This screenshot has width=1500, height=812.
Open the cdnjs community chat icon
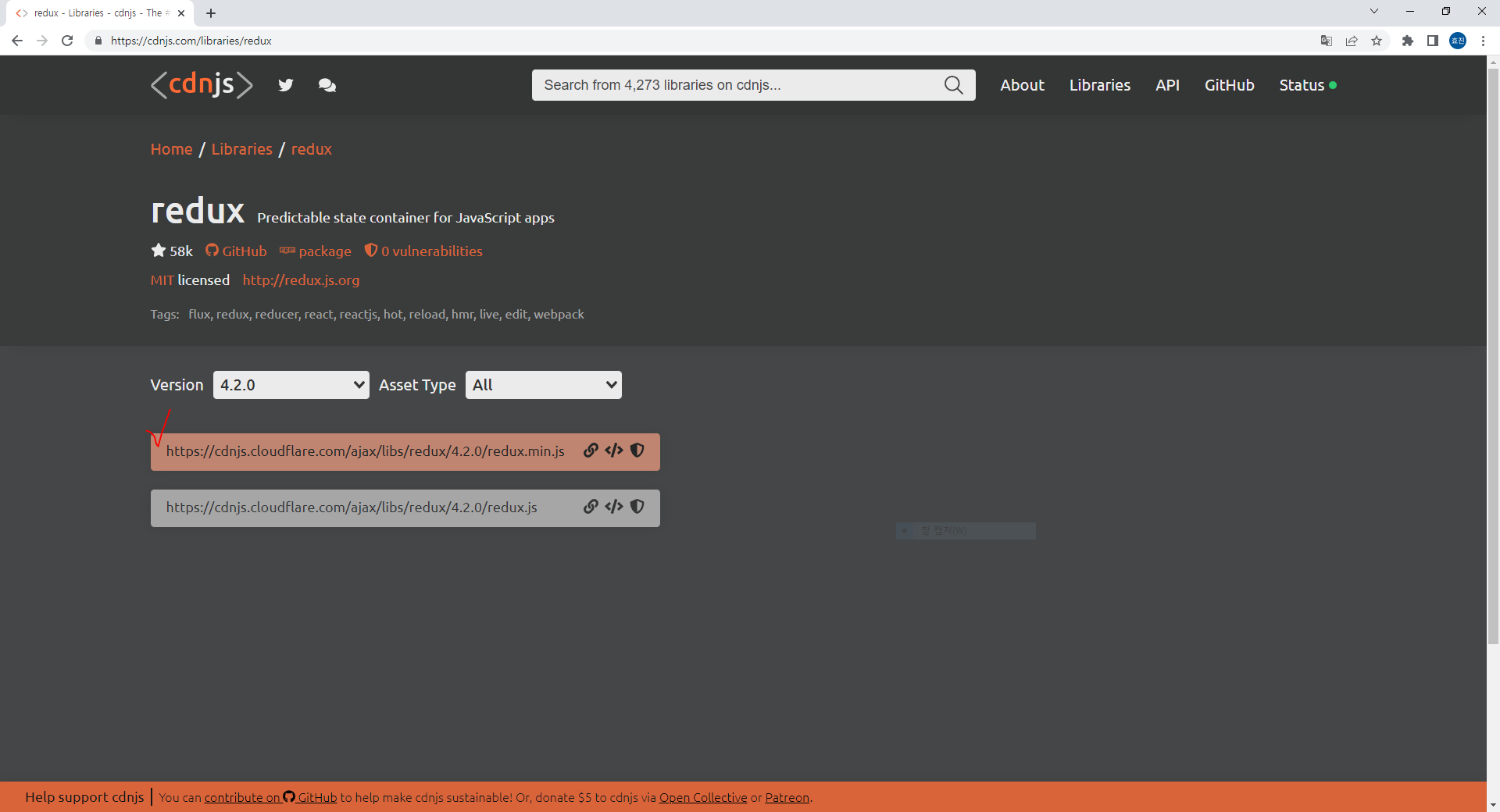327,85
